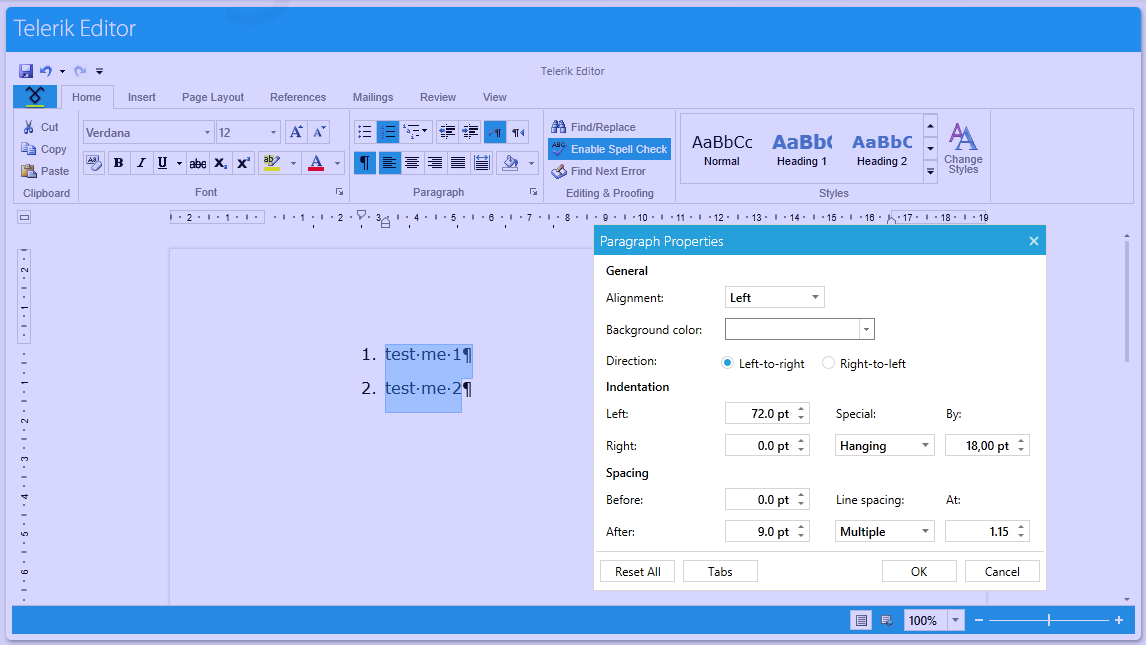Switch to web layout view in status bar
1146x645 pixels.
(887, 620)
